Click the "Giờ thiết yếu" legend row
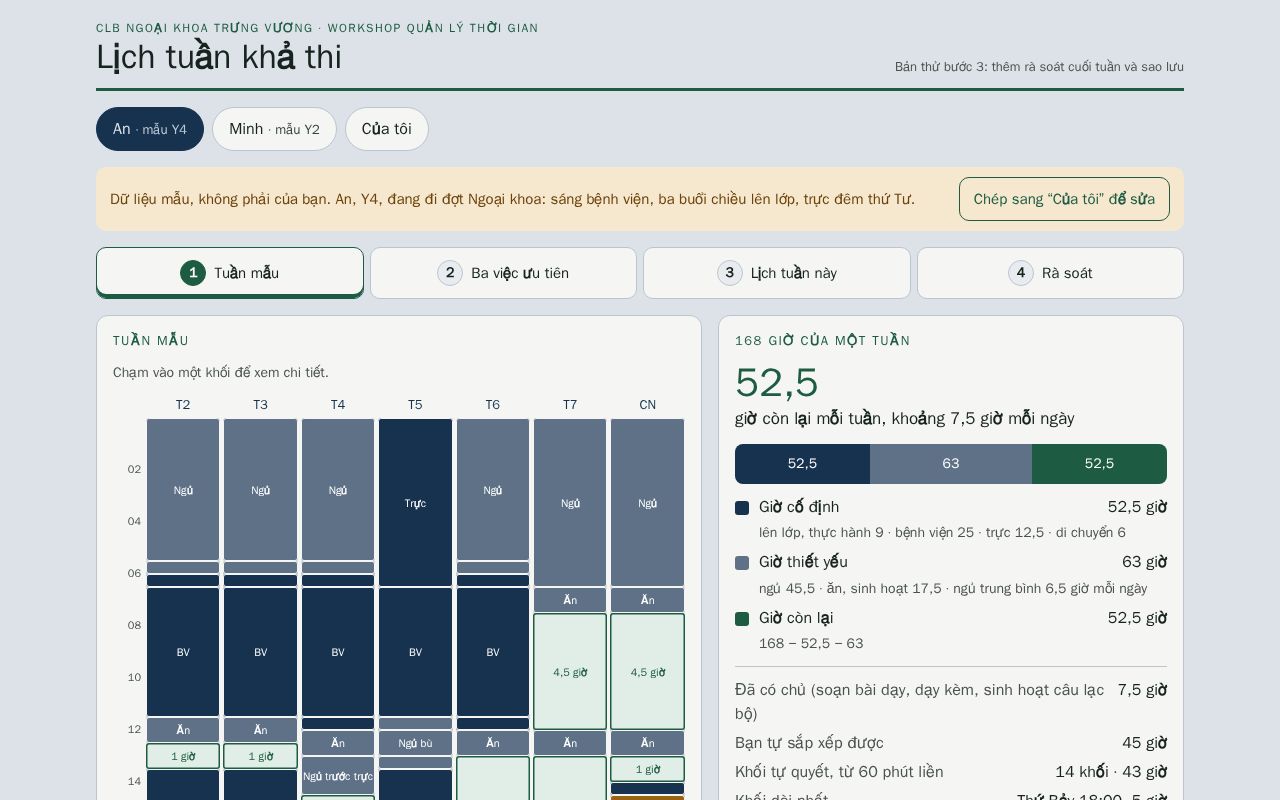 951,575
